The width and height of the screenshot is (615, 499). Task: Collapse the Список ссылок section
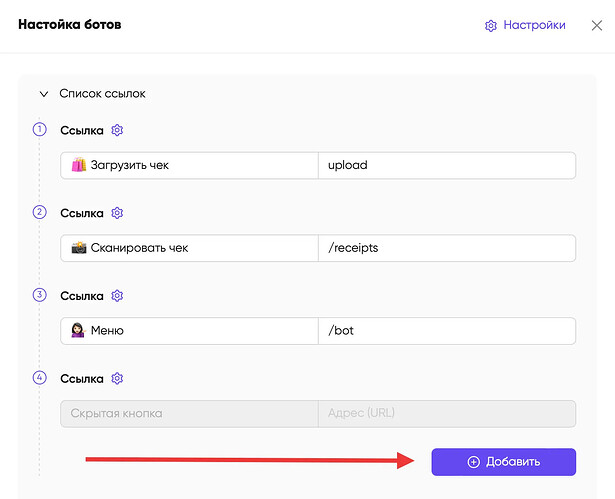pyautogui.click(x=44, y=94)
